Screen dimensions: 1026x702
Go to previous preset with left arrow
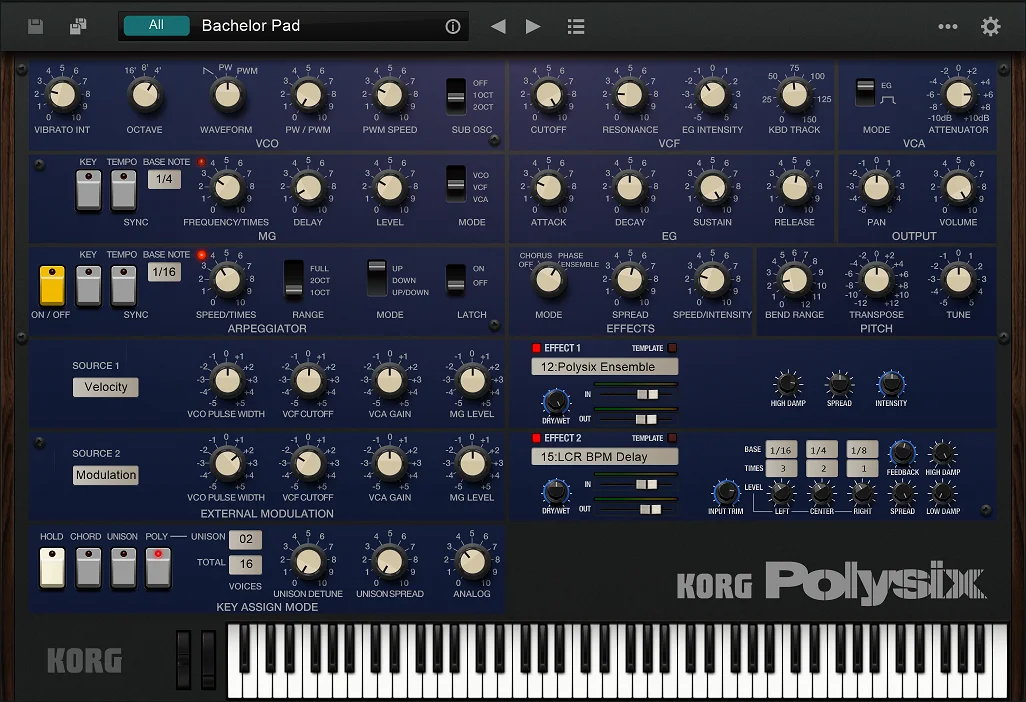pyautogui.click(x=498, y=27)
